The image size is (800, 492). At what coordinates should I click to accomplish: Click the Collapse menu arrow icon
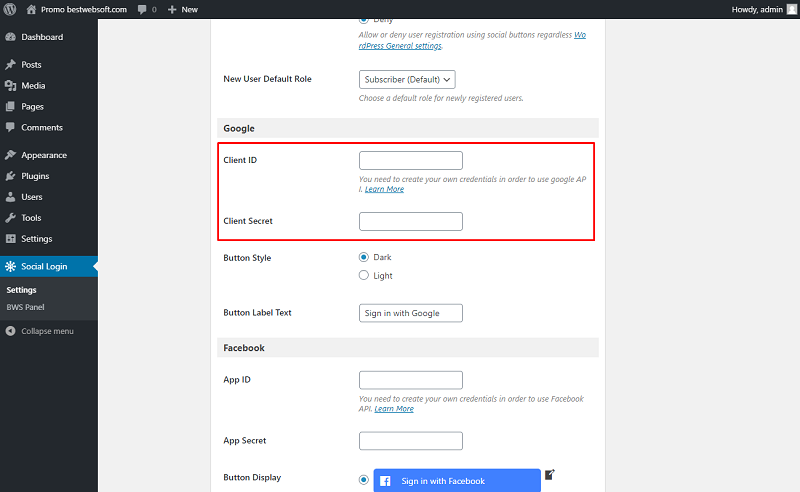10,331
